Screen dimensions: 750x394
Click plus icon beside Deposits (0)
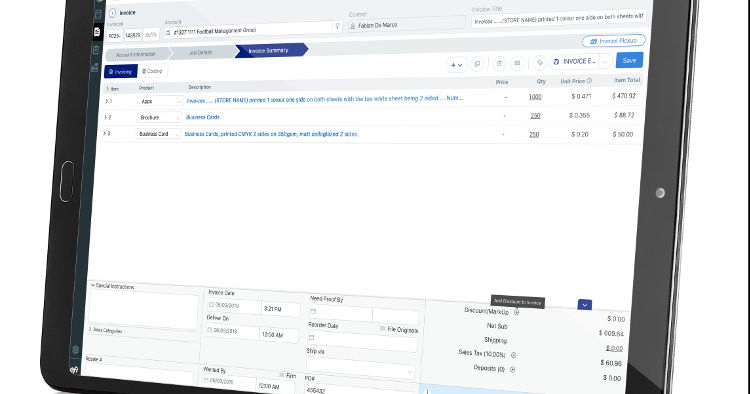(x=512, y=370)
